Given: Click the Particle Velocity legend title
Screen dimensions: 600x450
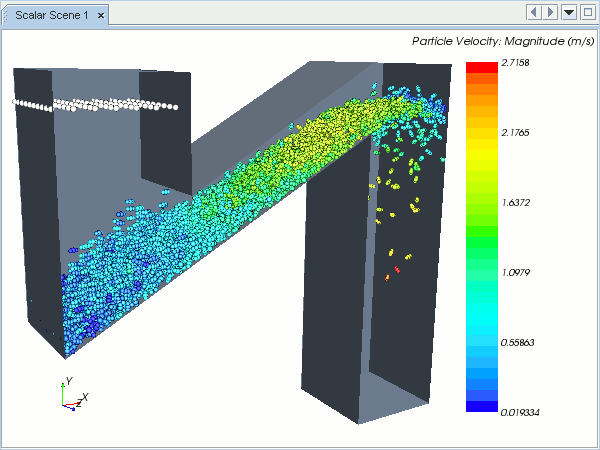Looking at the screenshot, I should pos(503,41).
